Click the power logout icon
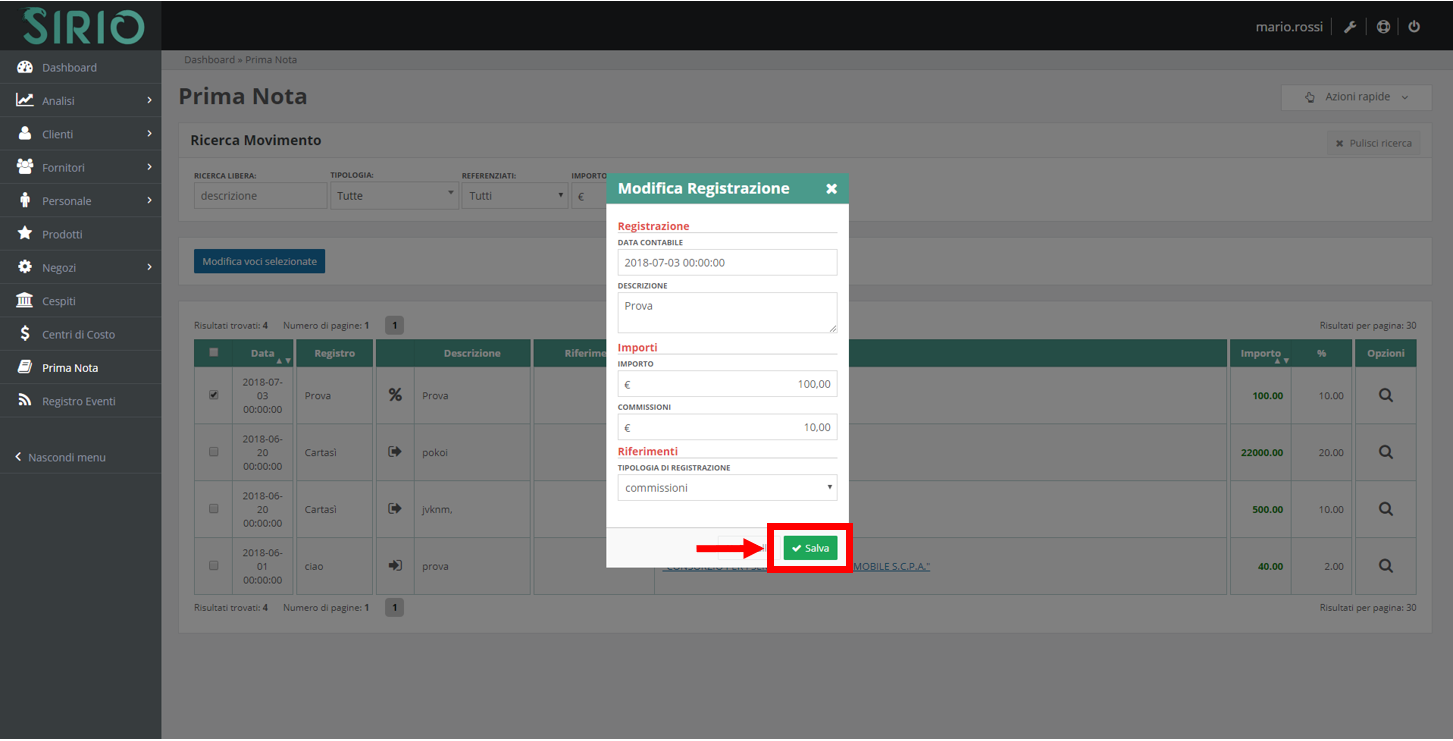Screen dimensions: 1453x741 coord(1414,27)
